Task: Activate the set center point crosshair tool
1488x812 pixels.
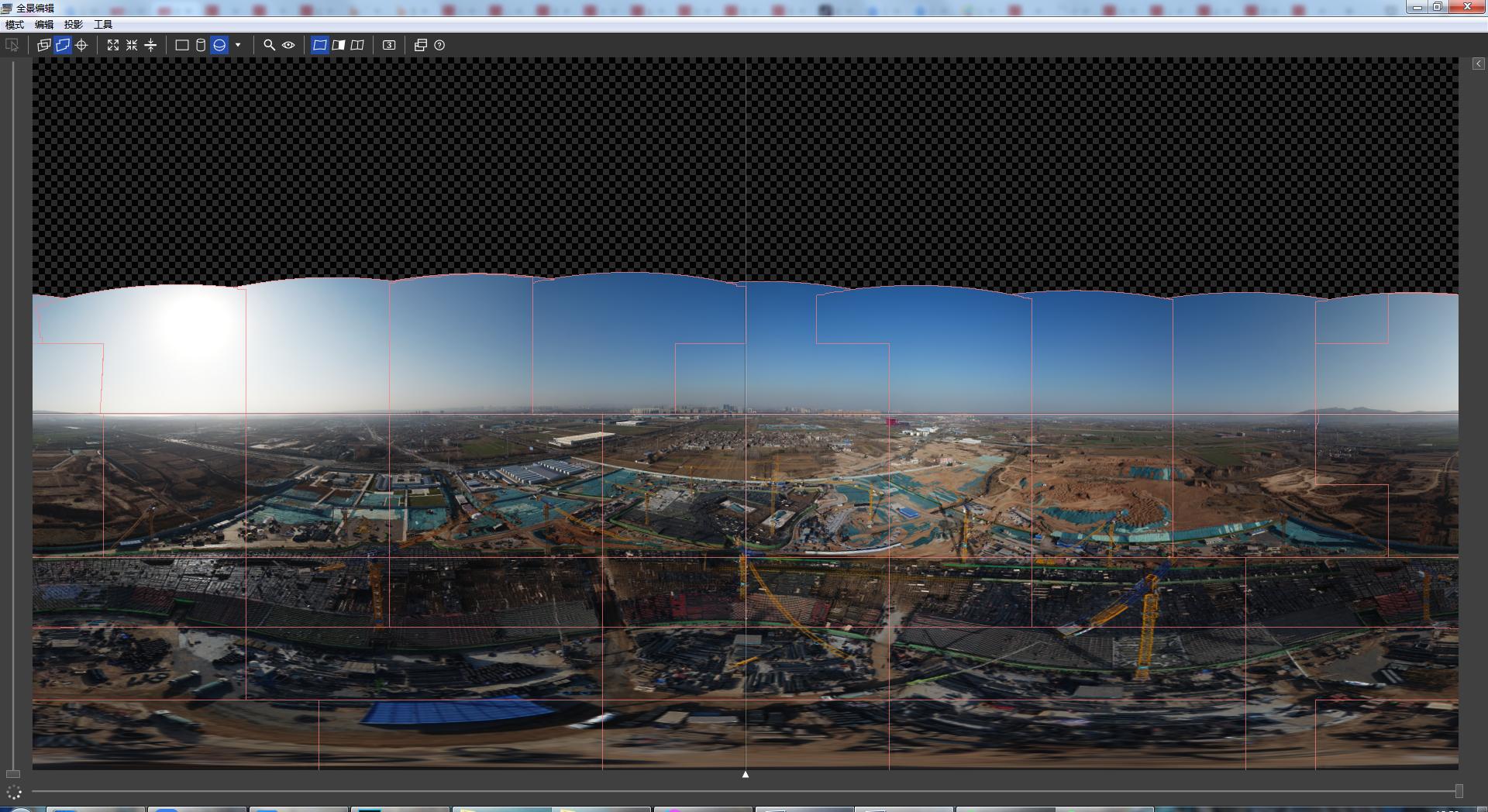Action: (x=81, y=45)
